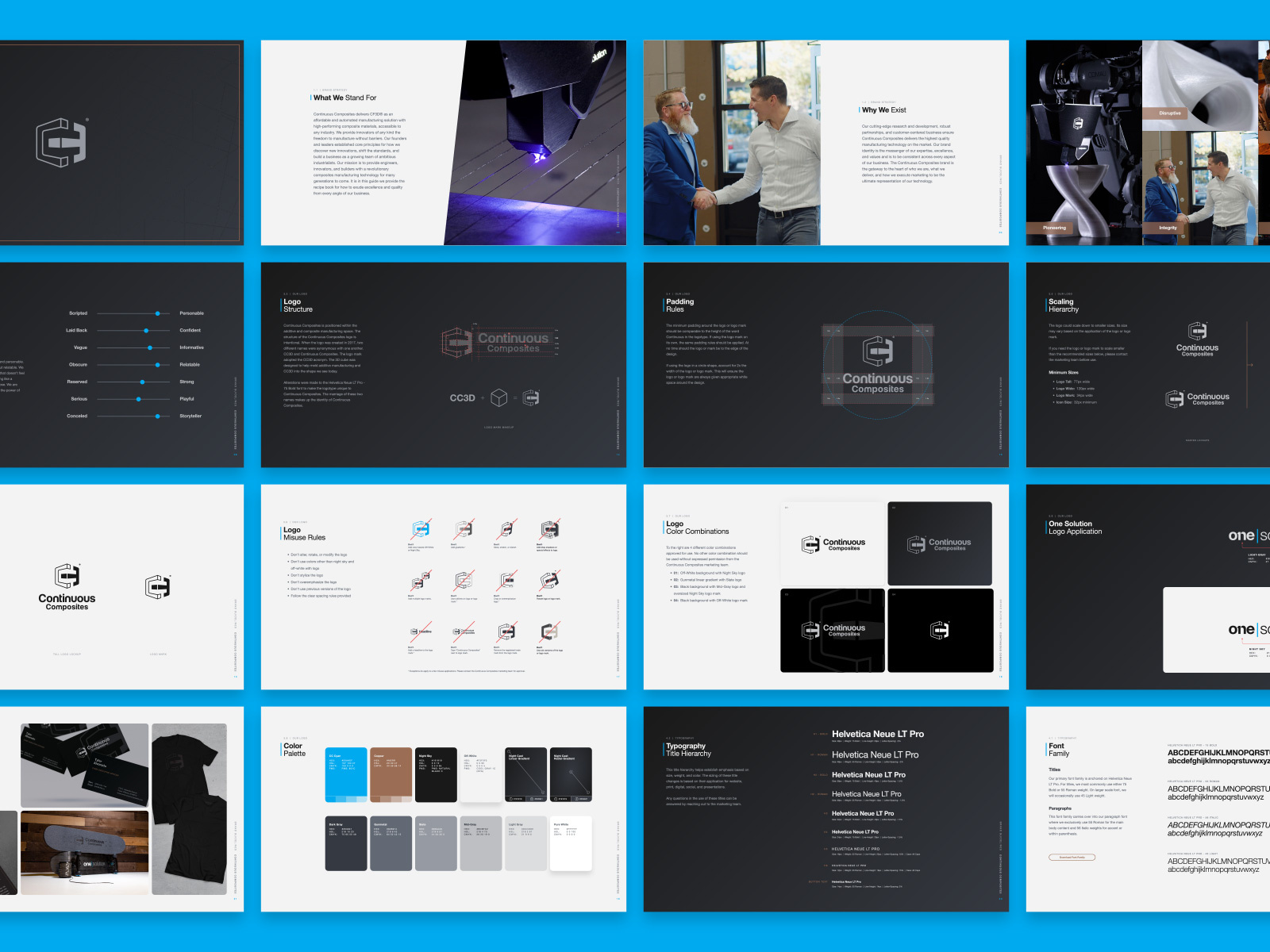The height and width of the screenshot is (952, 1270).
Task: View the black business cards mockup photo
Action: pos(85,765)
